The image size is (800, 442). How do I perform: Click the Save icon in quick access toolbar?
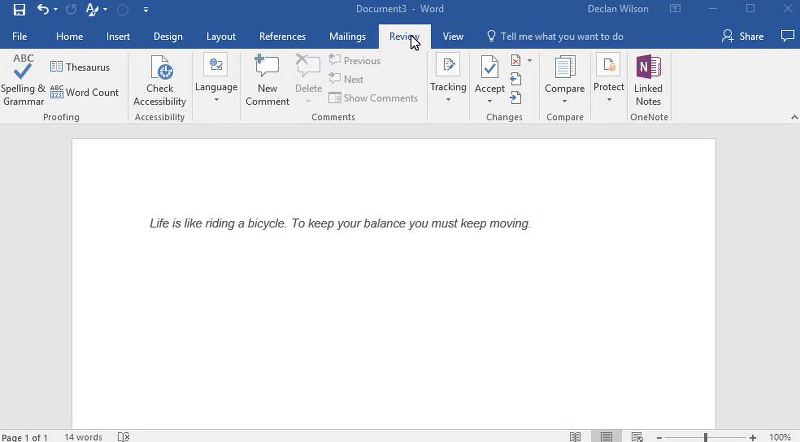pyautogui.click(x=19, y=10)
